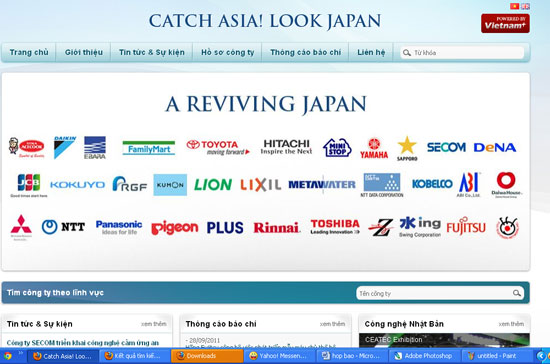Click xem thêm in Tin tức & Sự kiện
This screenshot has height=364, width=550.
(x=154, y=324)
